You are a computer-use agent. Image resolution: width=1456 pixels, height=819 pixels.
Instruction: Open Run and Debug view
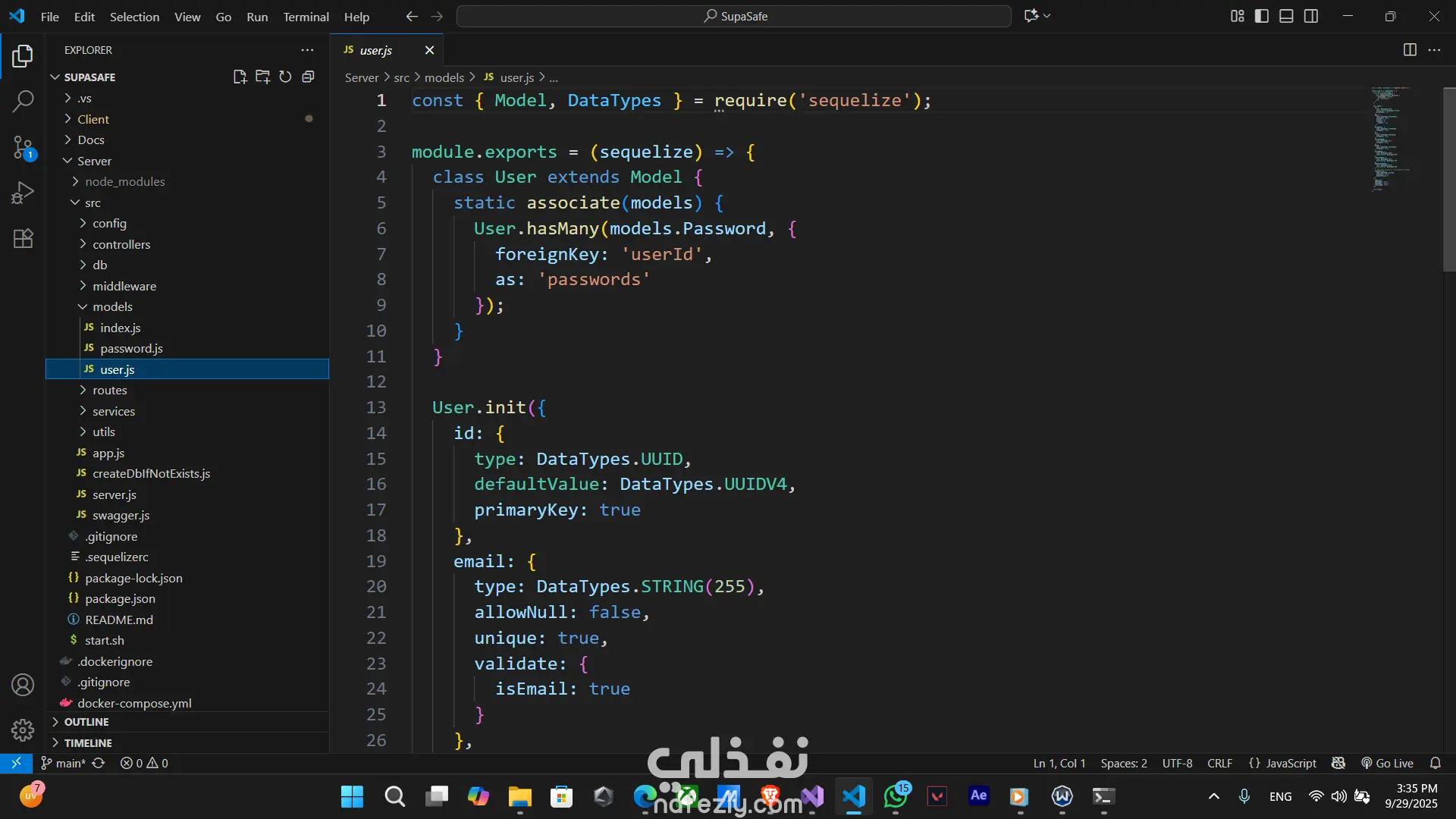tap(23, 193)
